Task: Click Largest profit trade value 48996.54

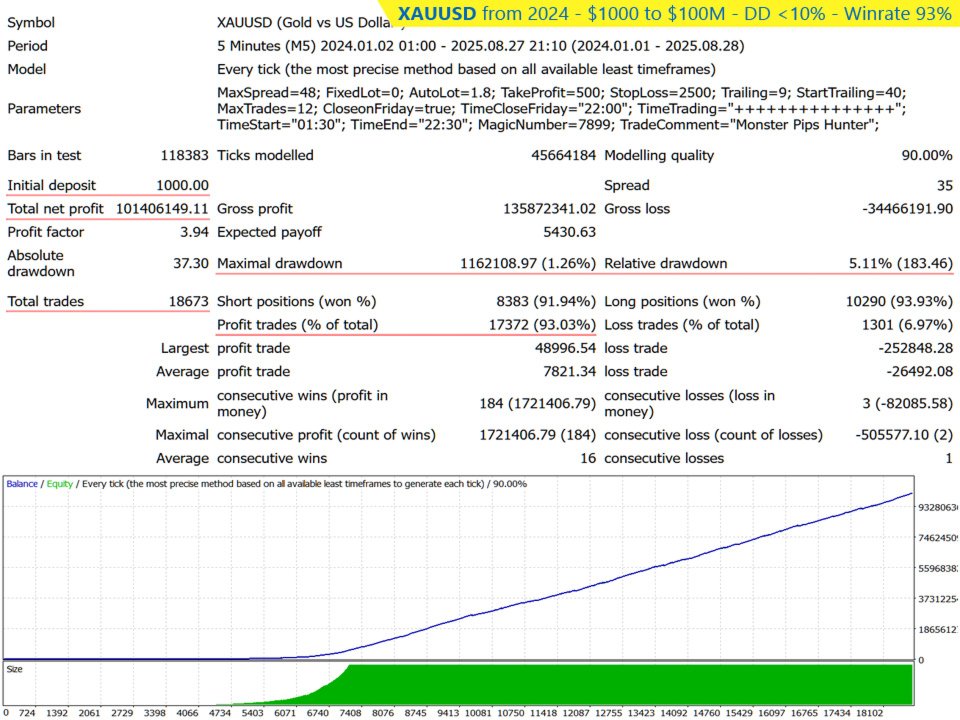Action: pos(565,348)
